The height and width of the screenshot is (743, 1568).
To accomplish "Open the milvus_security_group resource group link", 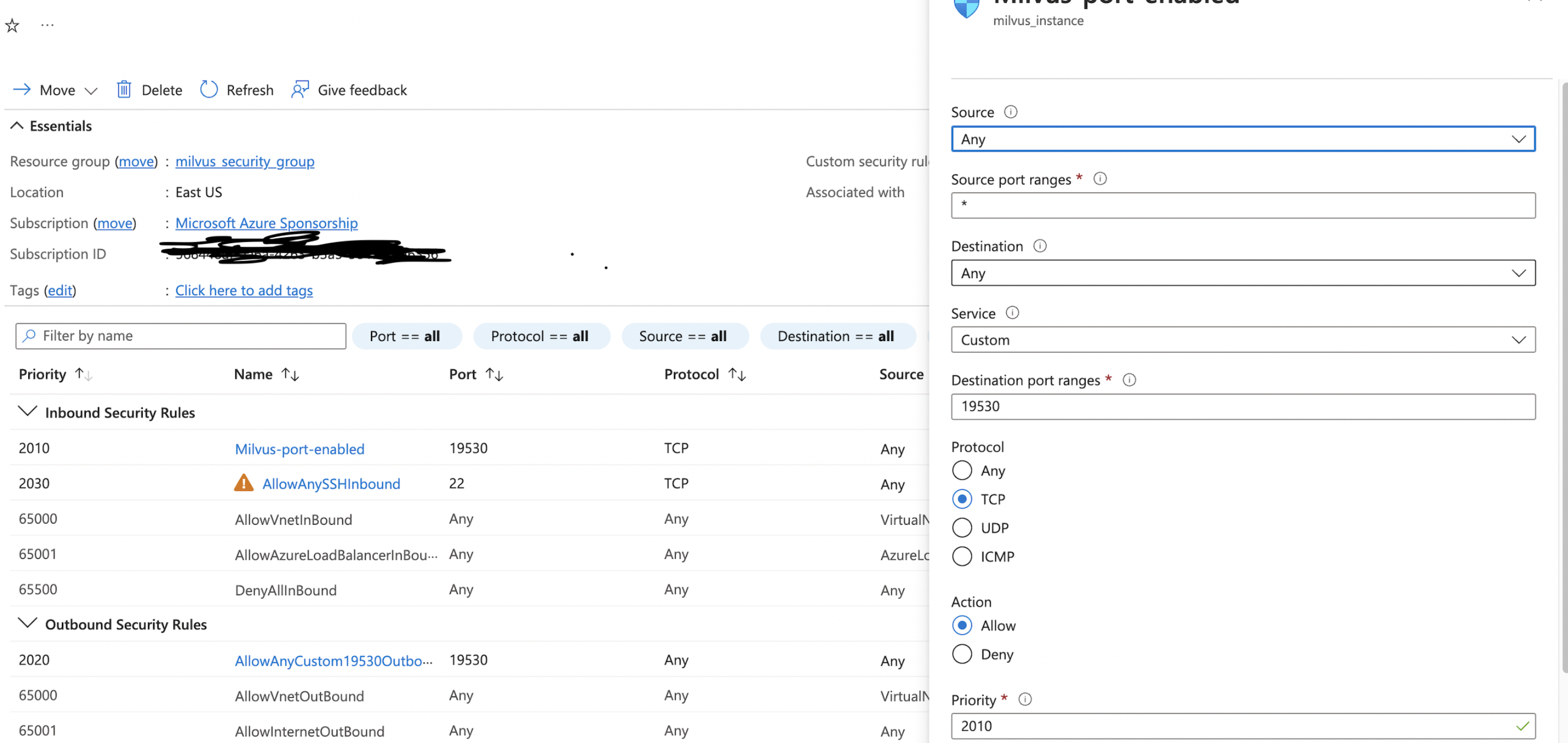I will coord(245,161).
